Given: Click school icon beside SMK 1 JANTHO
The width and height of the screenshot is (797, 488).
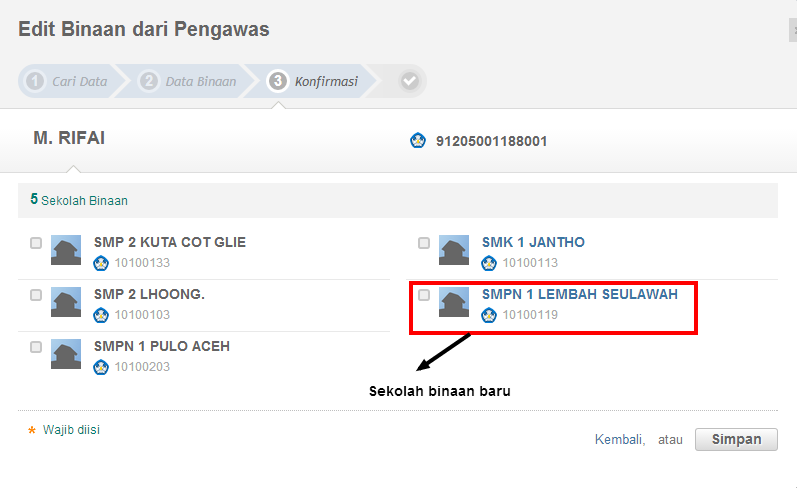Looking at the screenshot, I should click(454, 250).
